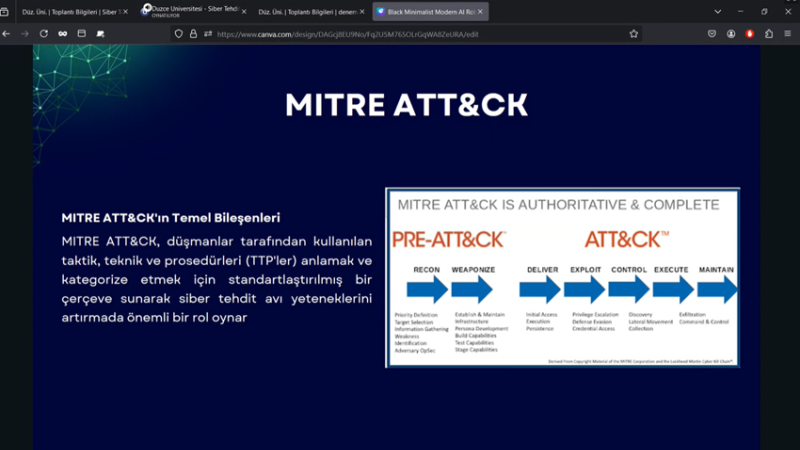Image resolution: width=800 pixels, height=450 pixels.
Task: Close the Duzce Universitesi playing tab
Action: (x=244, y=12)
